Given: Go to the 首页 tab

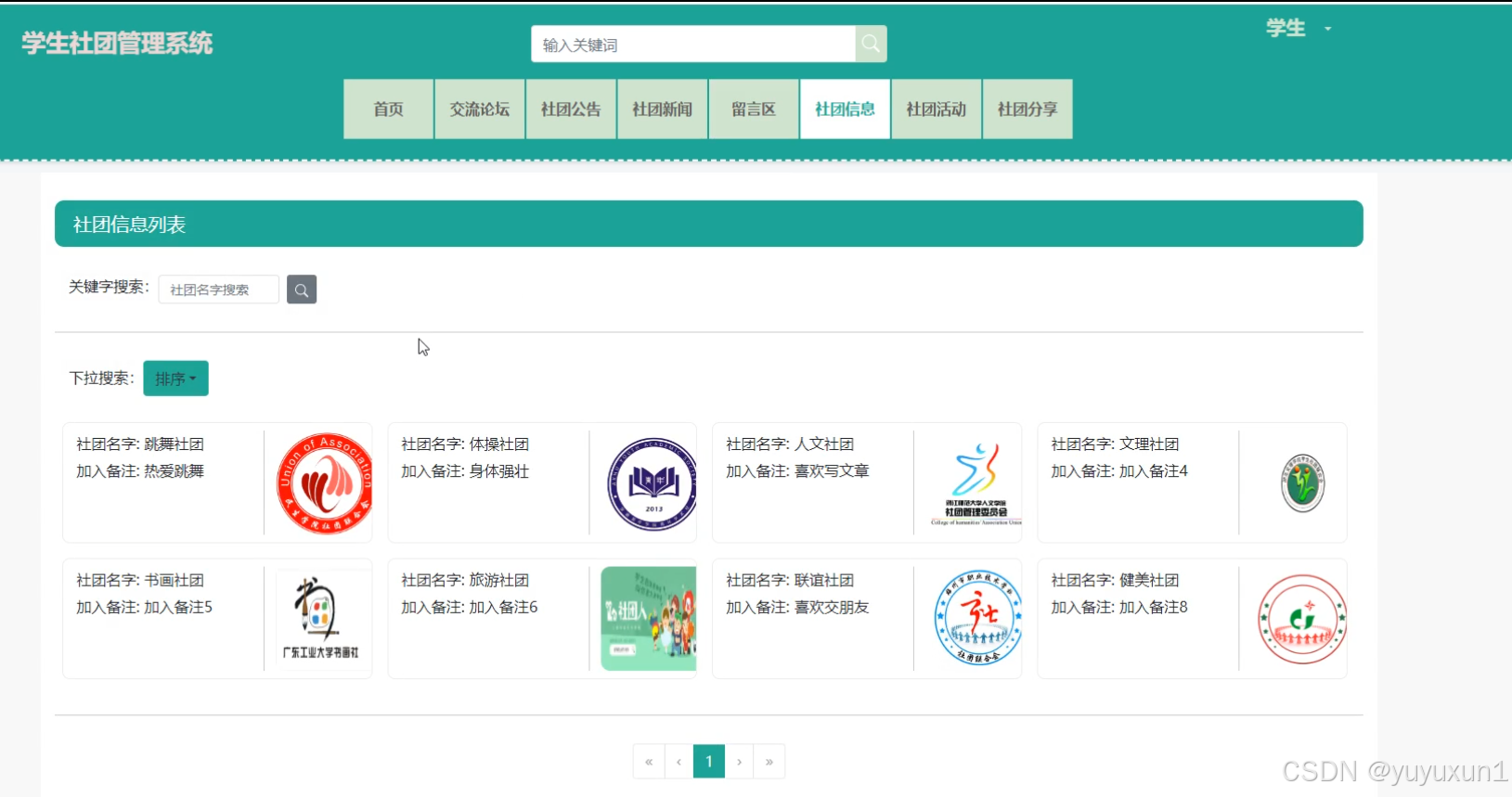Looking at the screenshot, I should tap(388, 109).
